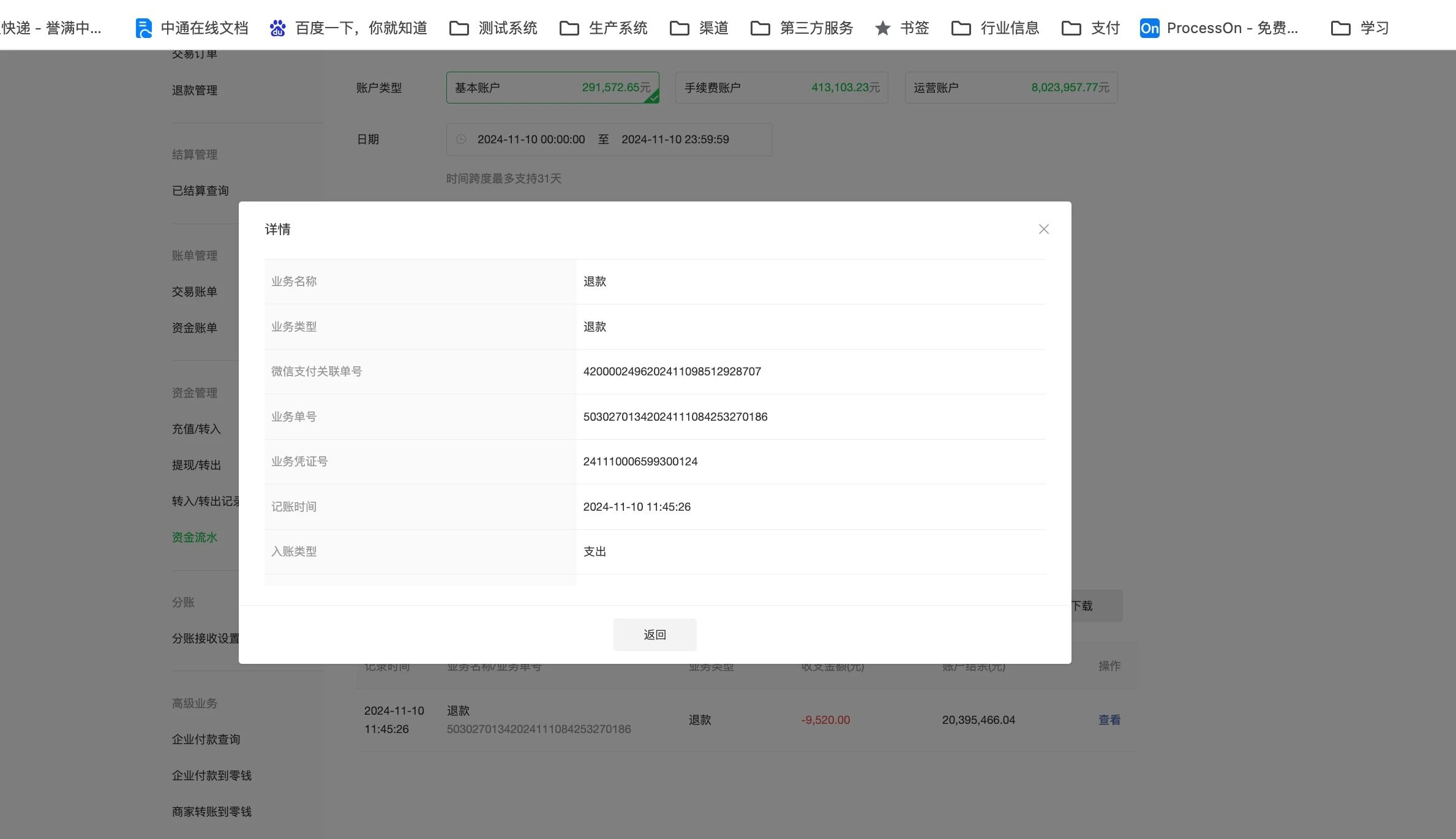Open the 中通在线文档 bookmark
This screenshot has width=1456, height=839.
[x=192, y=28]
